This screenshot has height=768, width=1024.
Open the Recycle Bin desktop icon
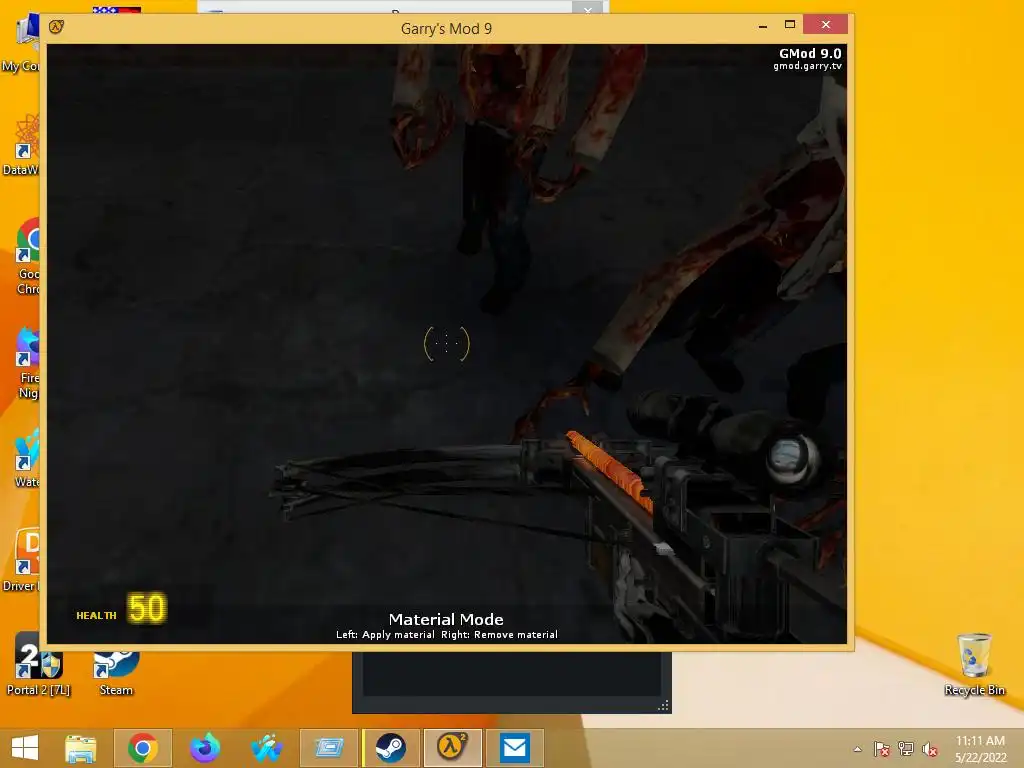click(974, 665)
